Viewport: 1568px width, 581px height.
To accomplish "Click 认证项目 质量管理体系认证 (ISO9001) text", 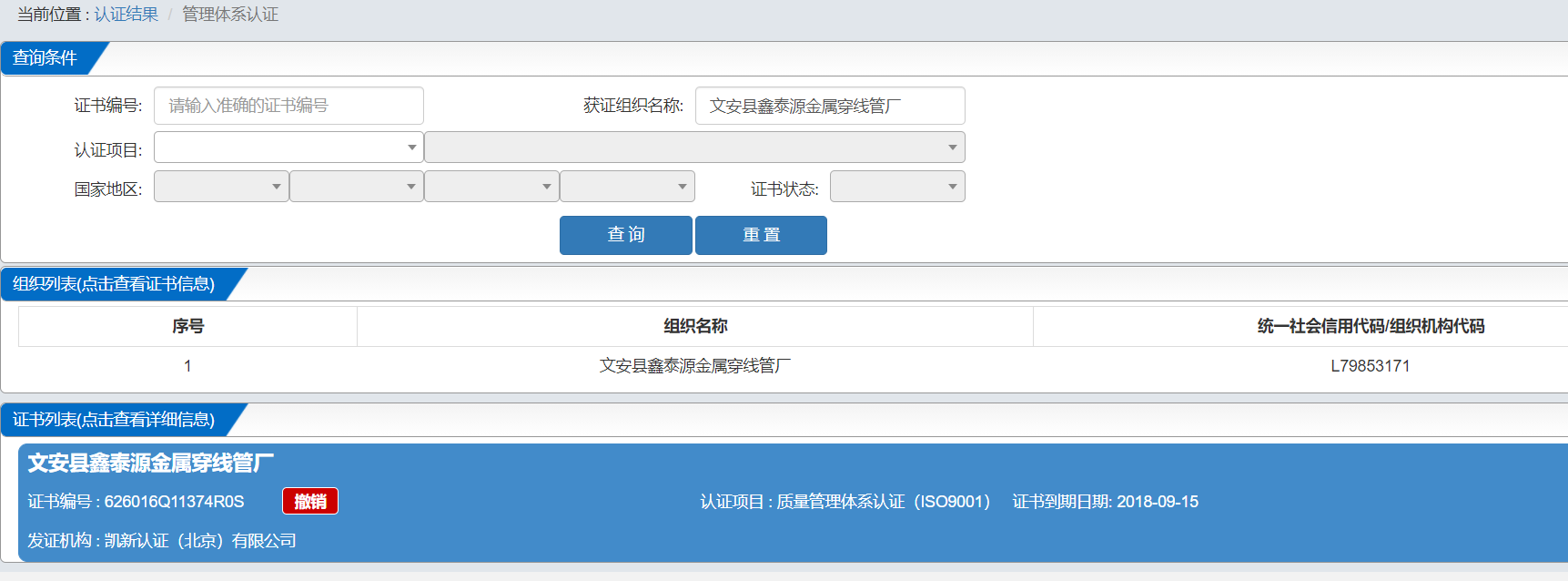I will [845, 502].
